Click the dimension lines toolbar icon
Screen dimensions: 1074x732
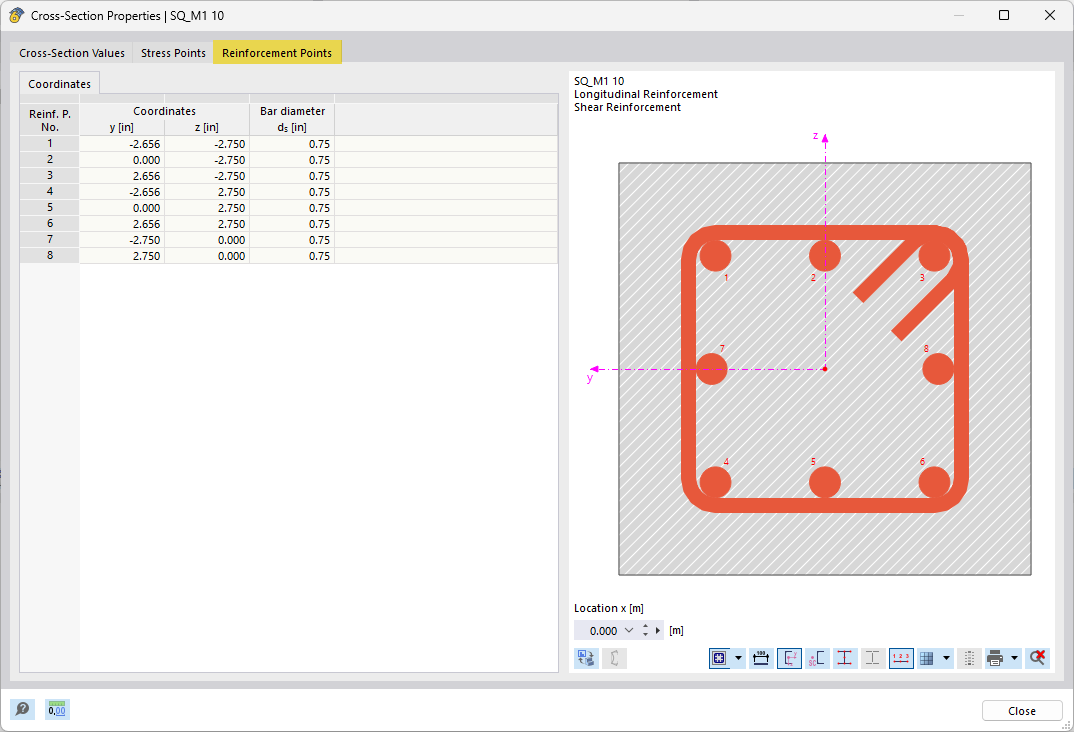click(x=760, y=658)
